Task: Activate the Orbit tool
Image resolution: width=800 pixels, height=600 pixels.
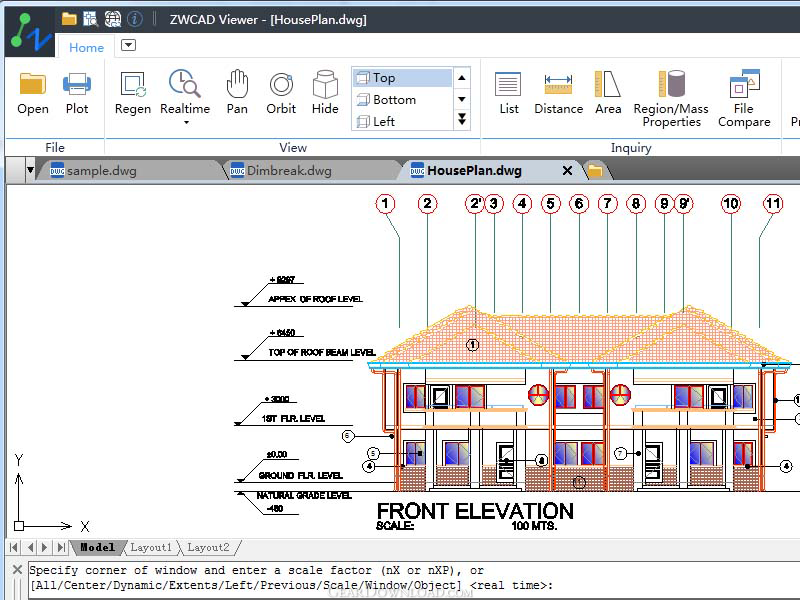Action: (281, 94)
